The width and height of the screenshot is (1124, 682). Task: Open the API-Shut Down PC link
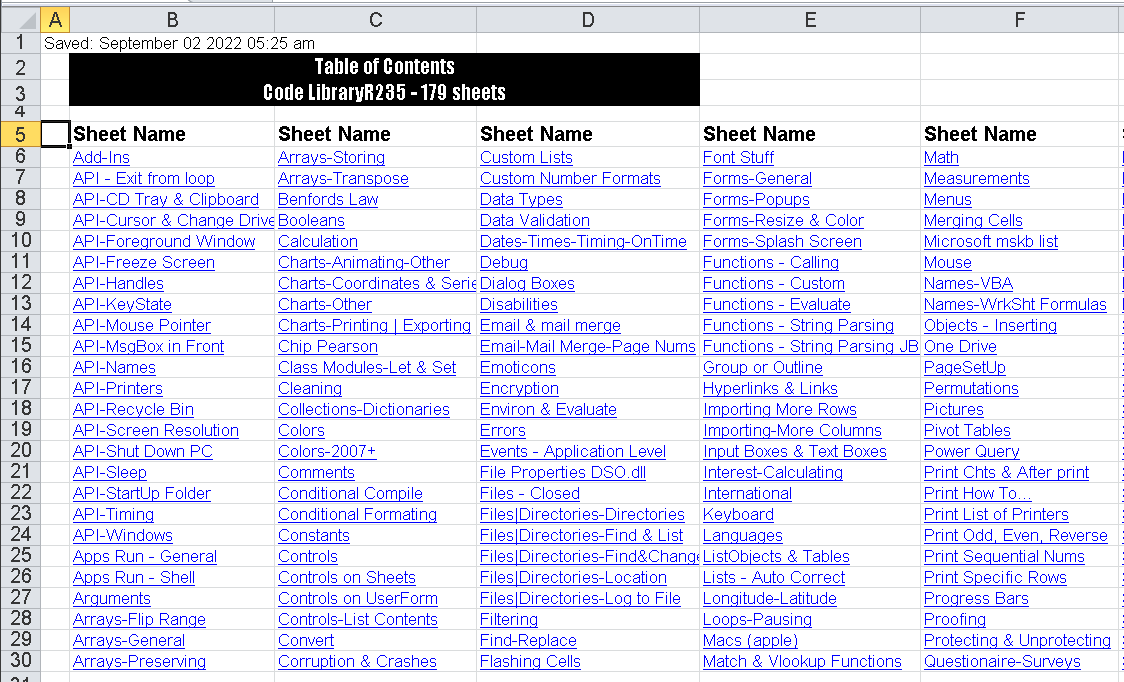pyautogui.click(x=143, y=452)
